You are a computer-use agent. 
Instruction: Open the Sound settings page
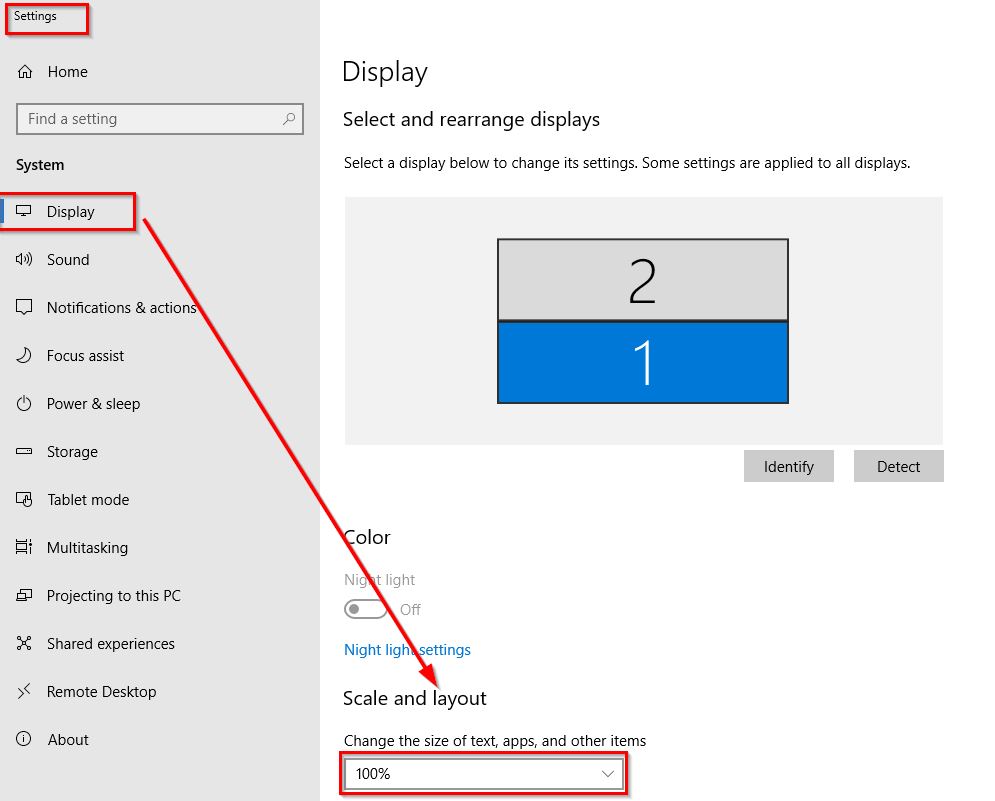point(68,260)
